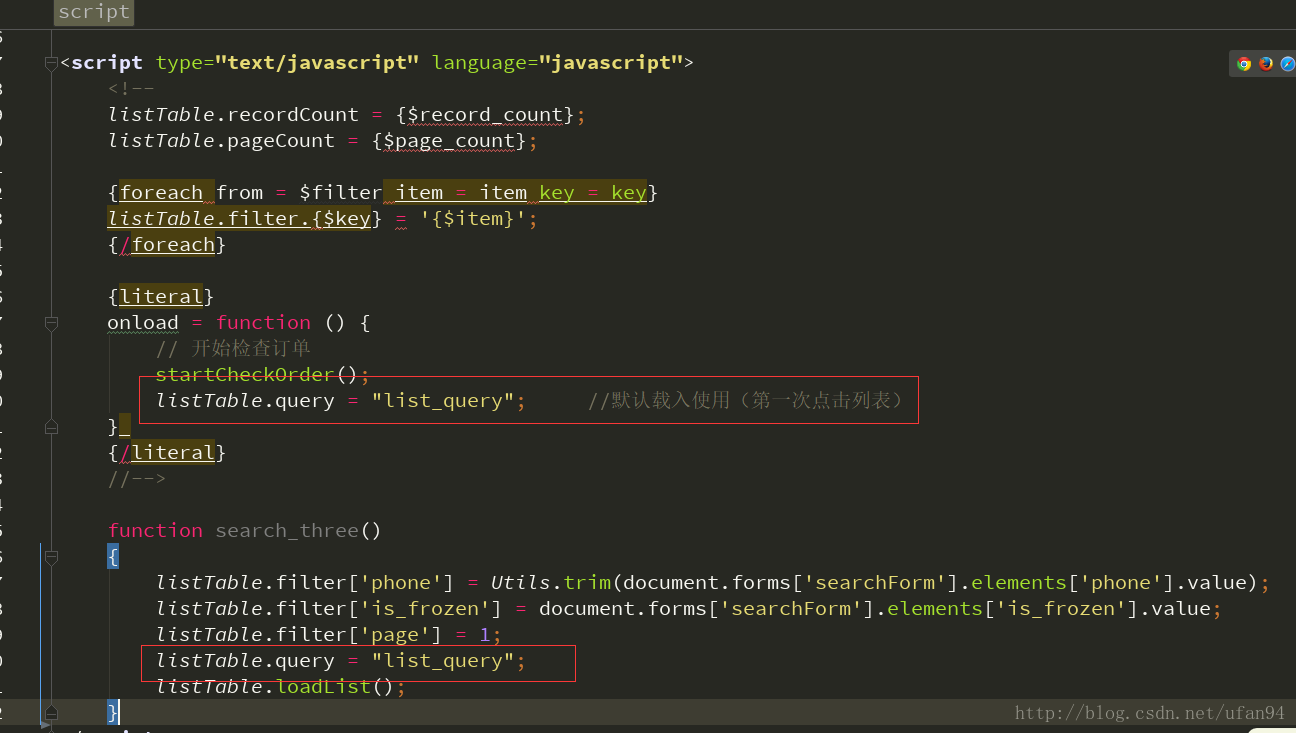This screenshot has height=733, width=1296.
Task: Click the 默认载入使用 comment
Action: coord(749,401)
